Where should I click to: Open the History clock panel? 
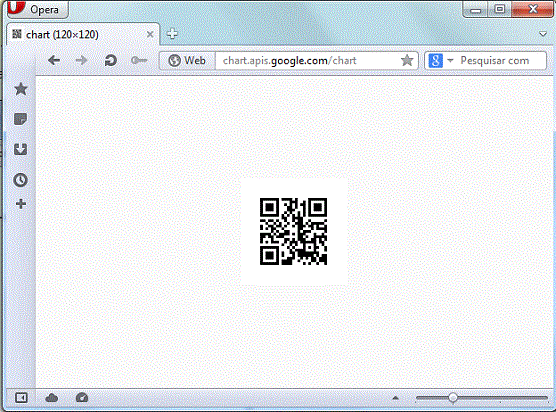pyautogui.click(x=21, y=180)
